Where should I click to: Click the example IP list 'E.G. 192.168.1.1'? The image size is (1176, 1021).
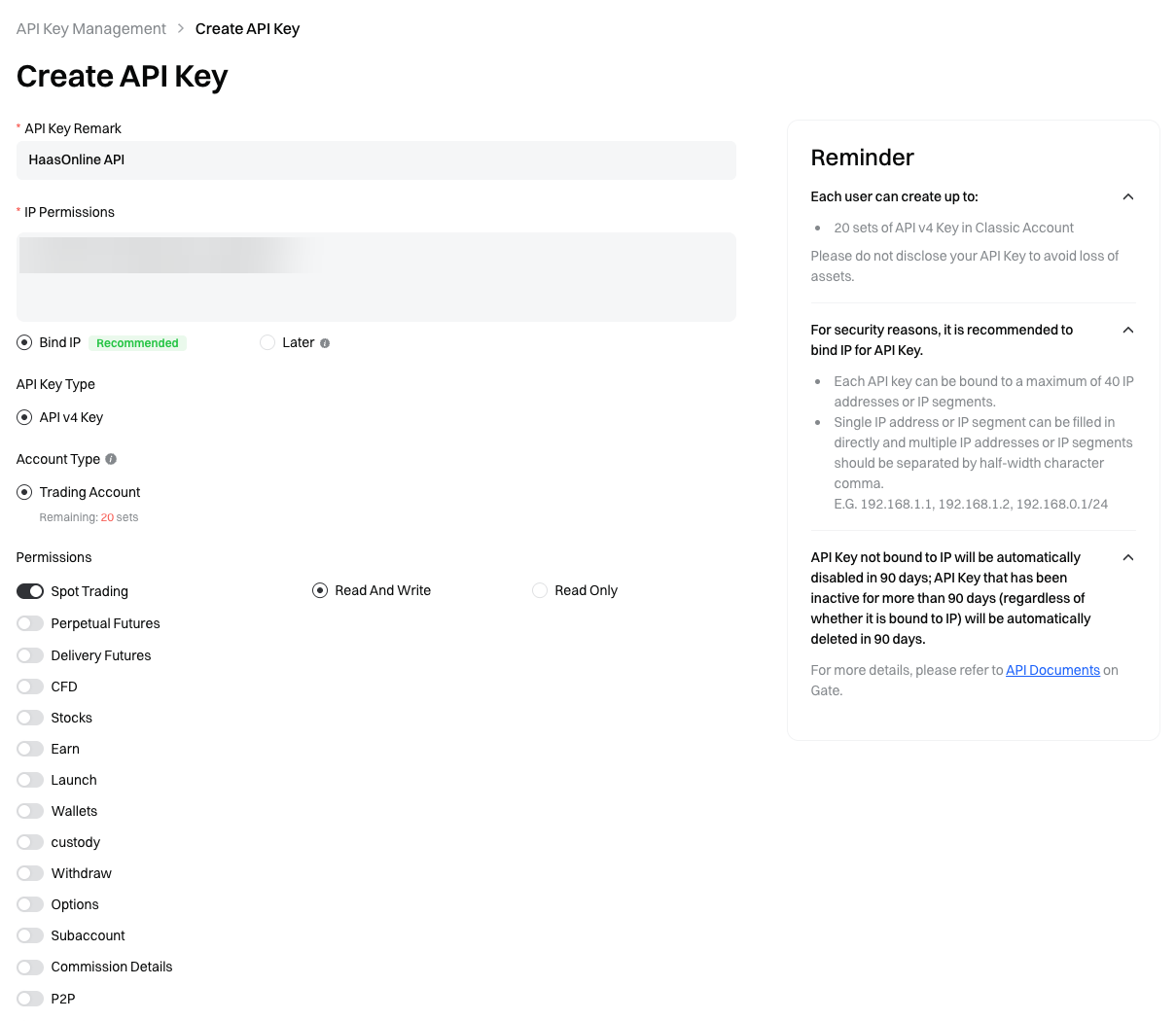coord(971,504)
